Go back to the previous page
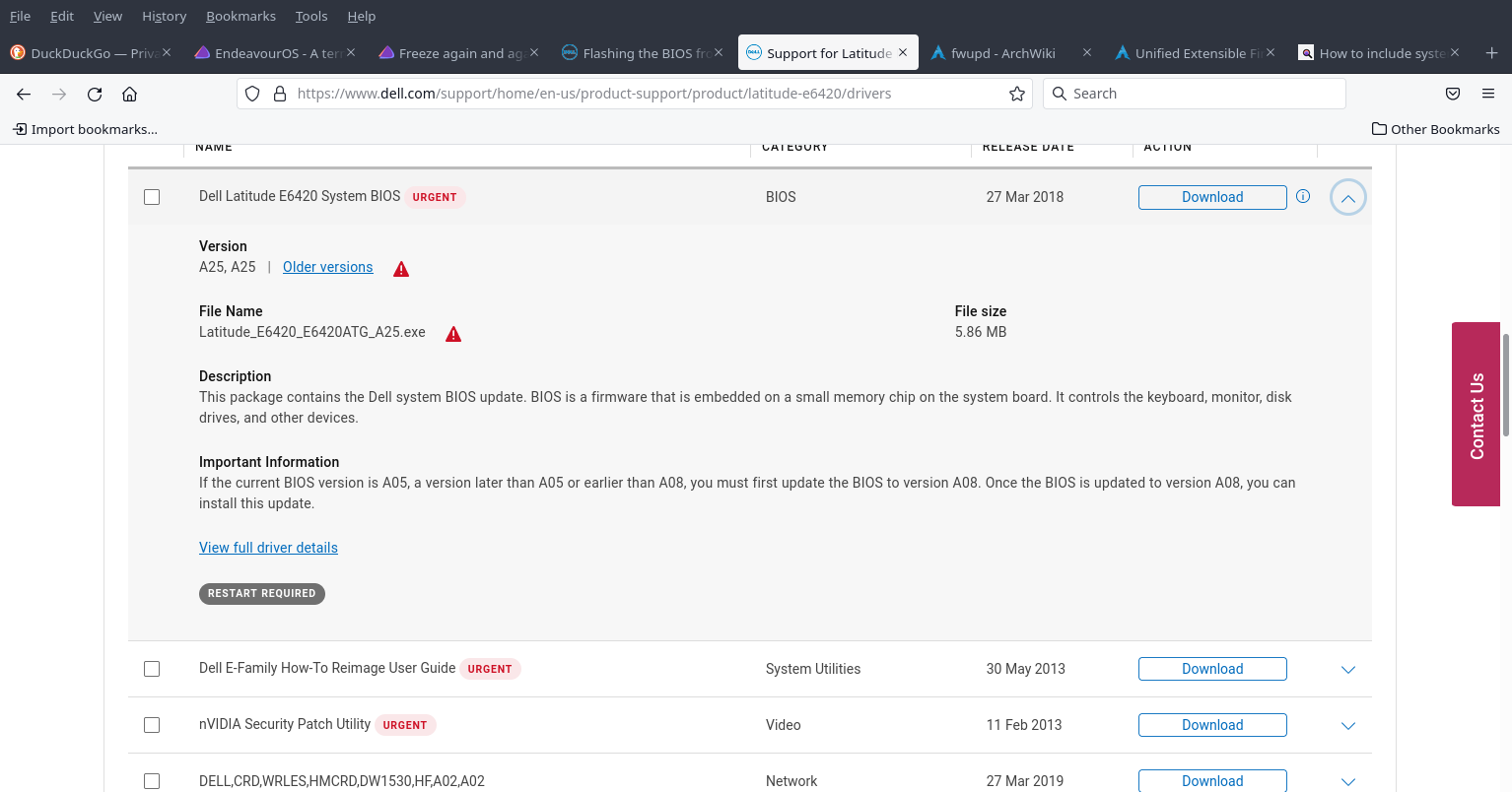 (x=24, y=94)
